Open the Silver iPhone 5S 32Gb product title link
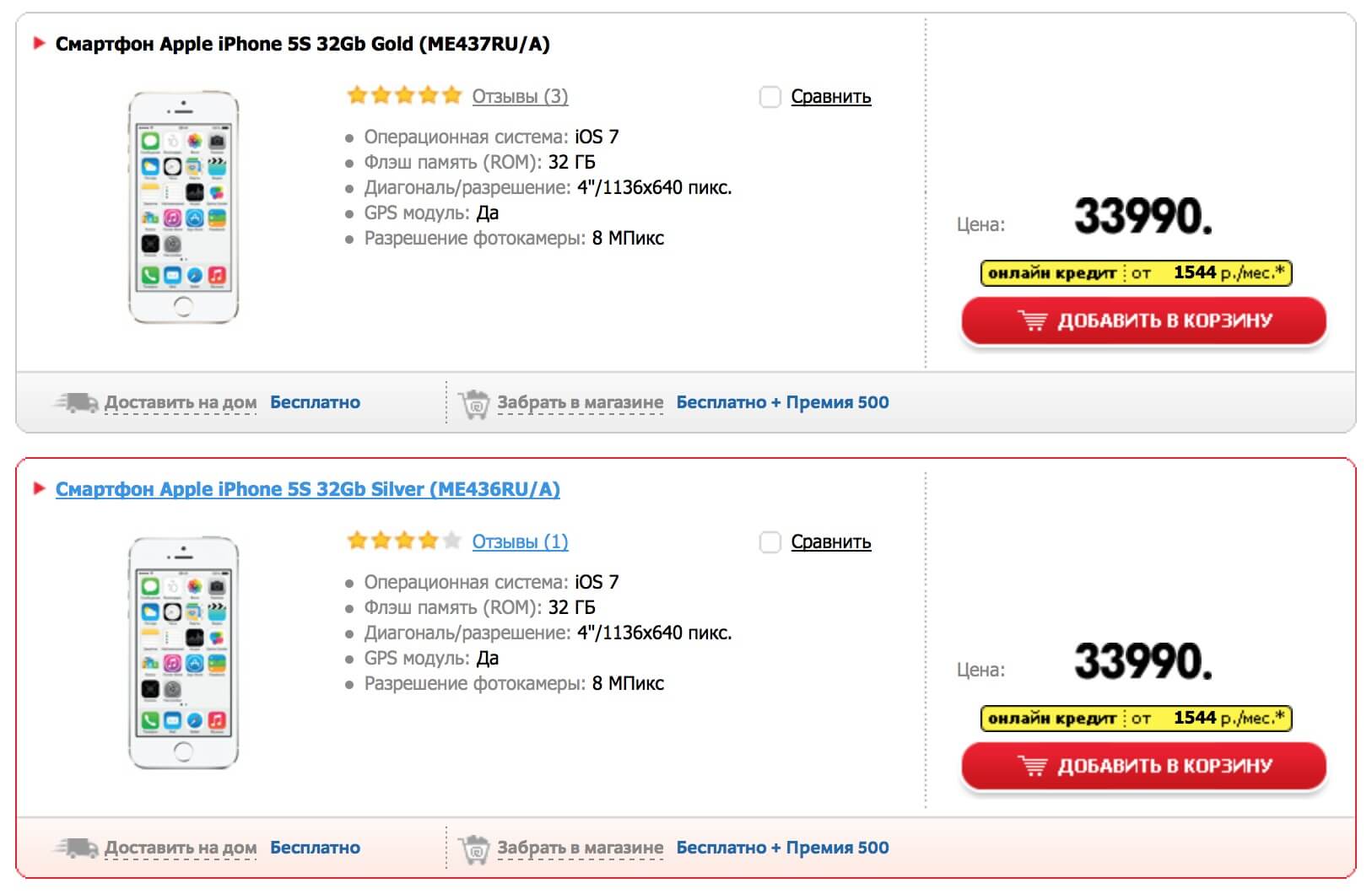This screenshot has height=894, width=1372. pyautogui.click(x=308, y=489)
